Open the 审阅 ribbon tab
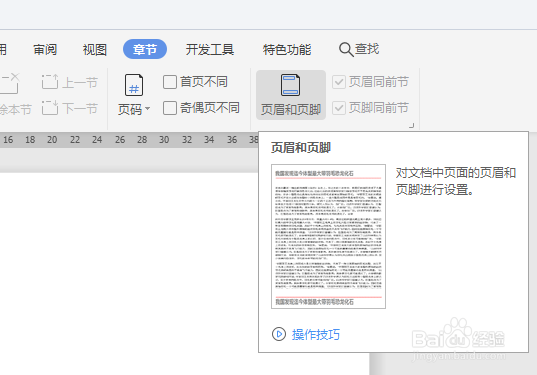537x375 pixels. point(45,50)
